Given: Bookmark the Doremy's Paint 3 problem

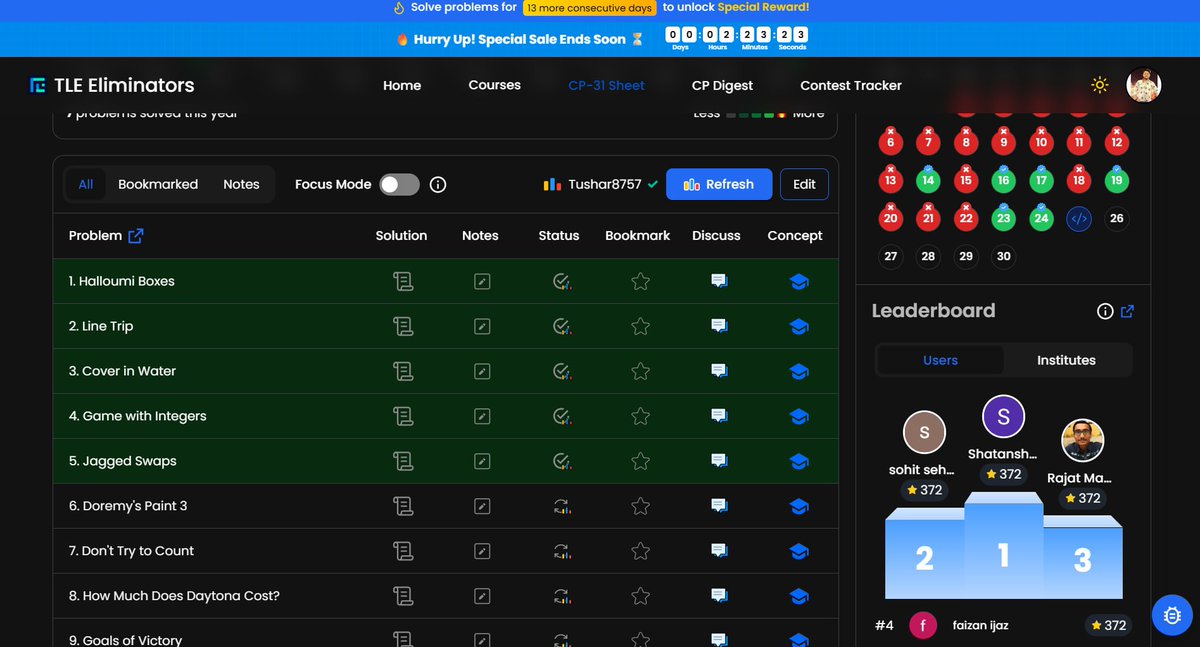Looking at the screenshot, I should coord(641,506).
